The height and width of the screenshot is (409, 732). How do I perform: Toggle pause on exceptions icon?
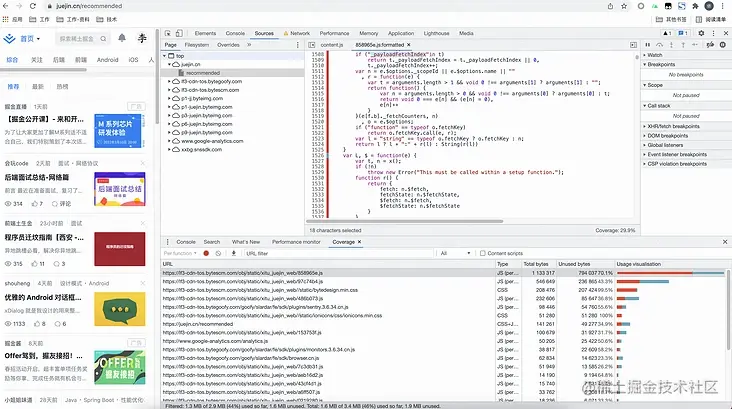[x=723, y=45]
